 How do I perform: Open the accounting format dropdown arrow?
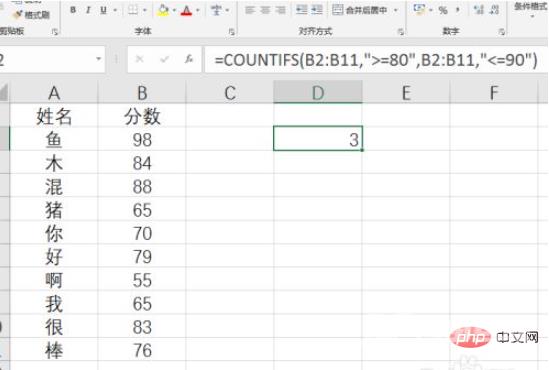click(431, 11)
